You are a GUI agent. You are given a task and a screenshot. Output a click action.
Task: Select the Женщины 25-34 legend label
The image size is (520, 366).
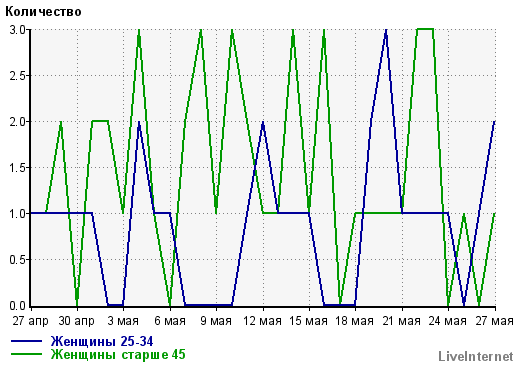click(102, 341)
